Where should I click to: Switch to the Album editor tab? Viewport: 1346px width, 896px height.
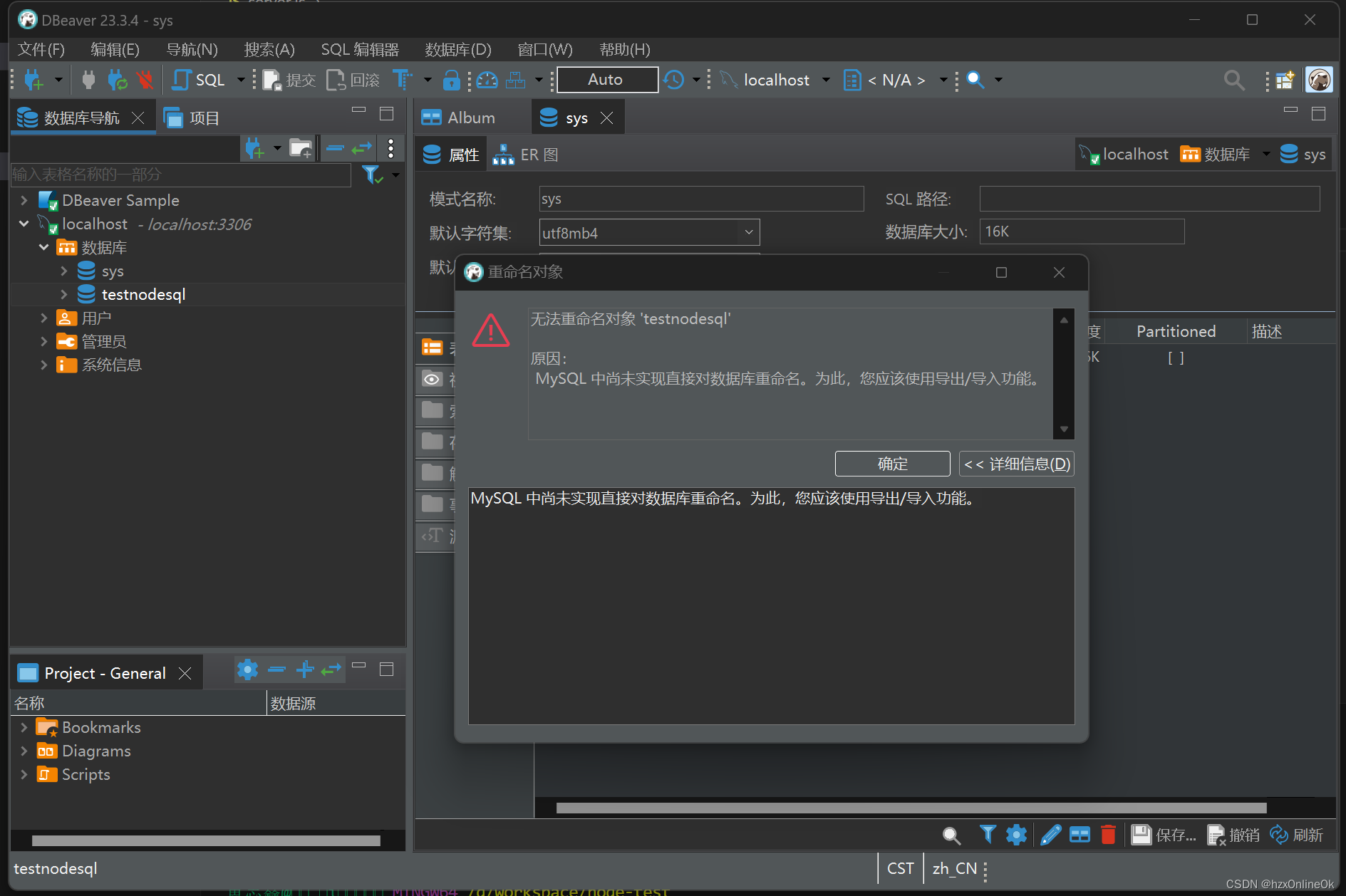[x=458, y=118]
